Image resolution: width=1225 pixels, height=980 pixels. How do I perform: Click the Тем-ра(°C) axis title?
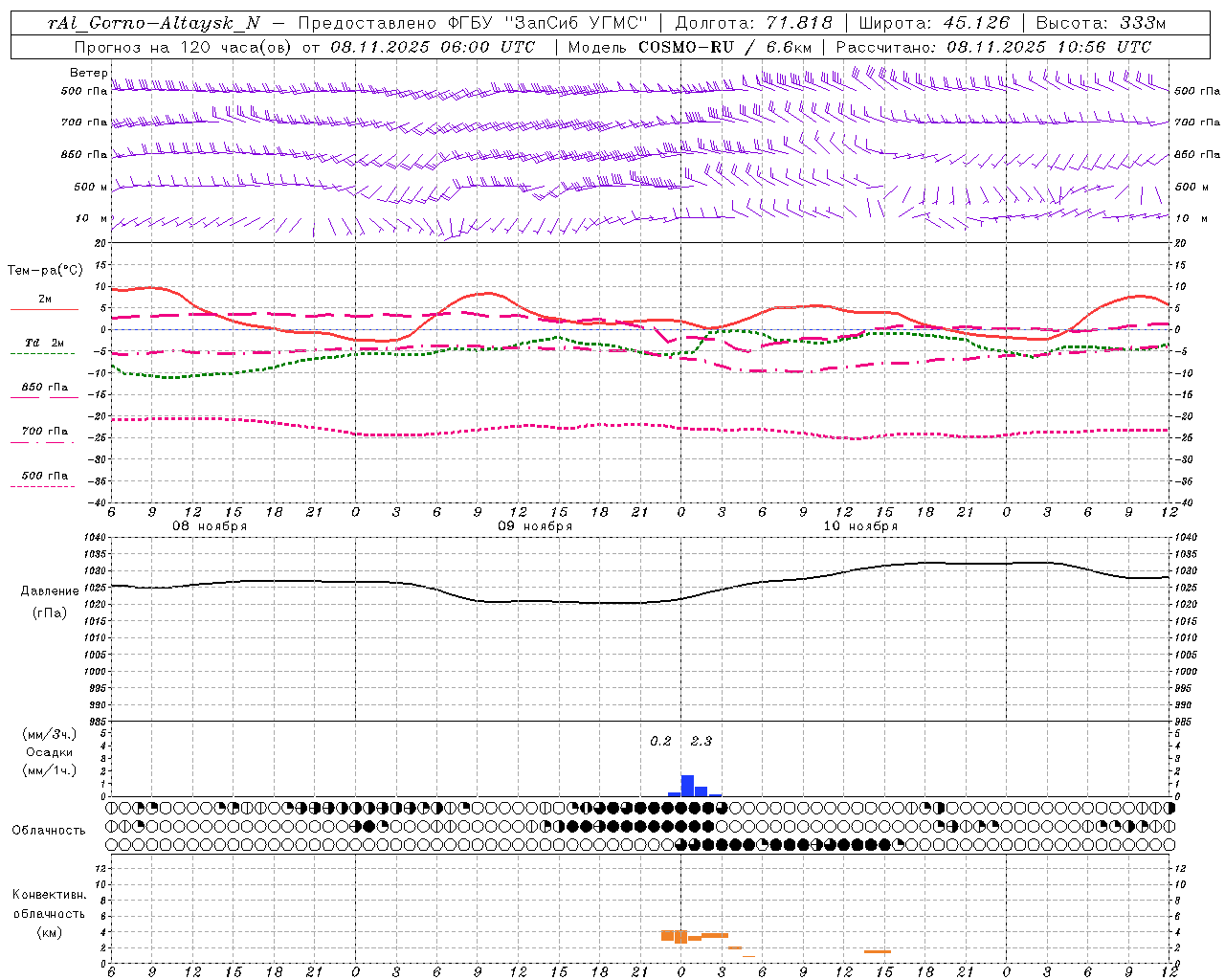click(45, 271)
